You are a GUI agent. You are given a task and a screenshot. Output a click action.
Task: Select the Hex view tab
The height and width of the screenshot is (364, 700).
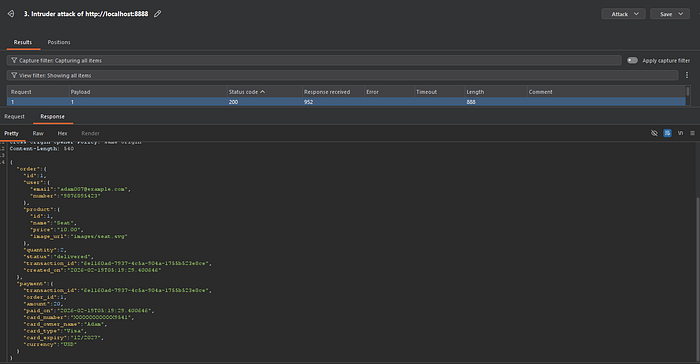[x=62, y=133]
